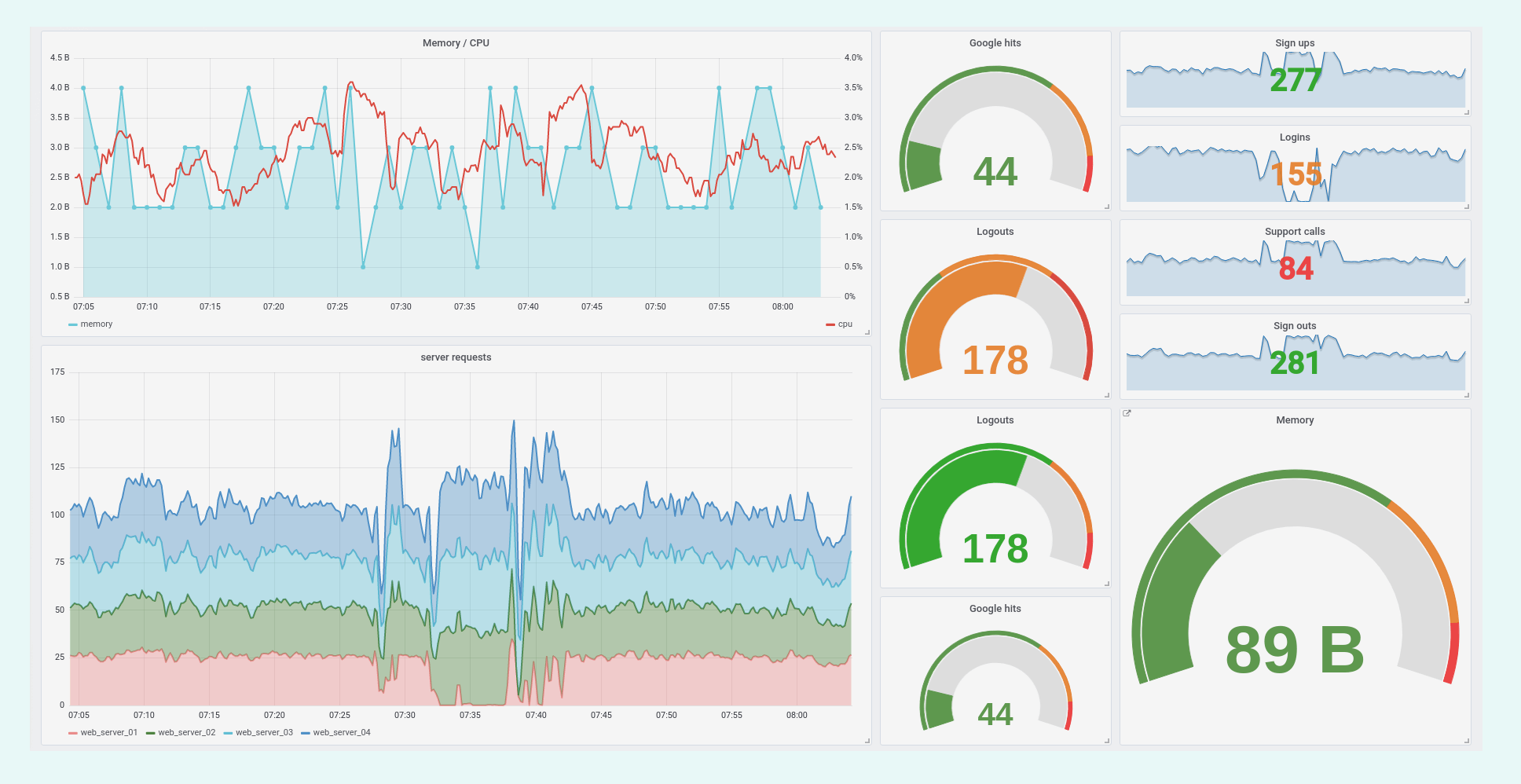Open the Sign ups panel title menu
Viewport: 1521px width, 784px height.
pyautogui.click(x=1295, y=43)
